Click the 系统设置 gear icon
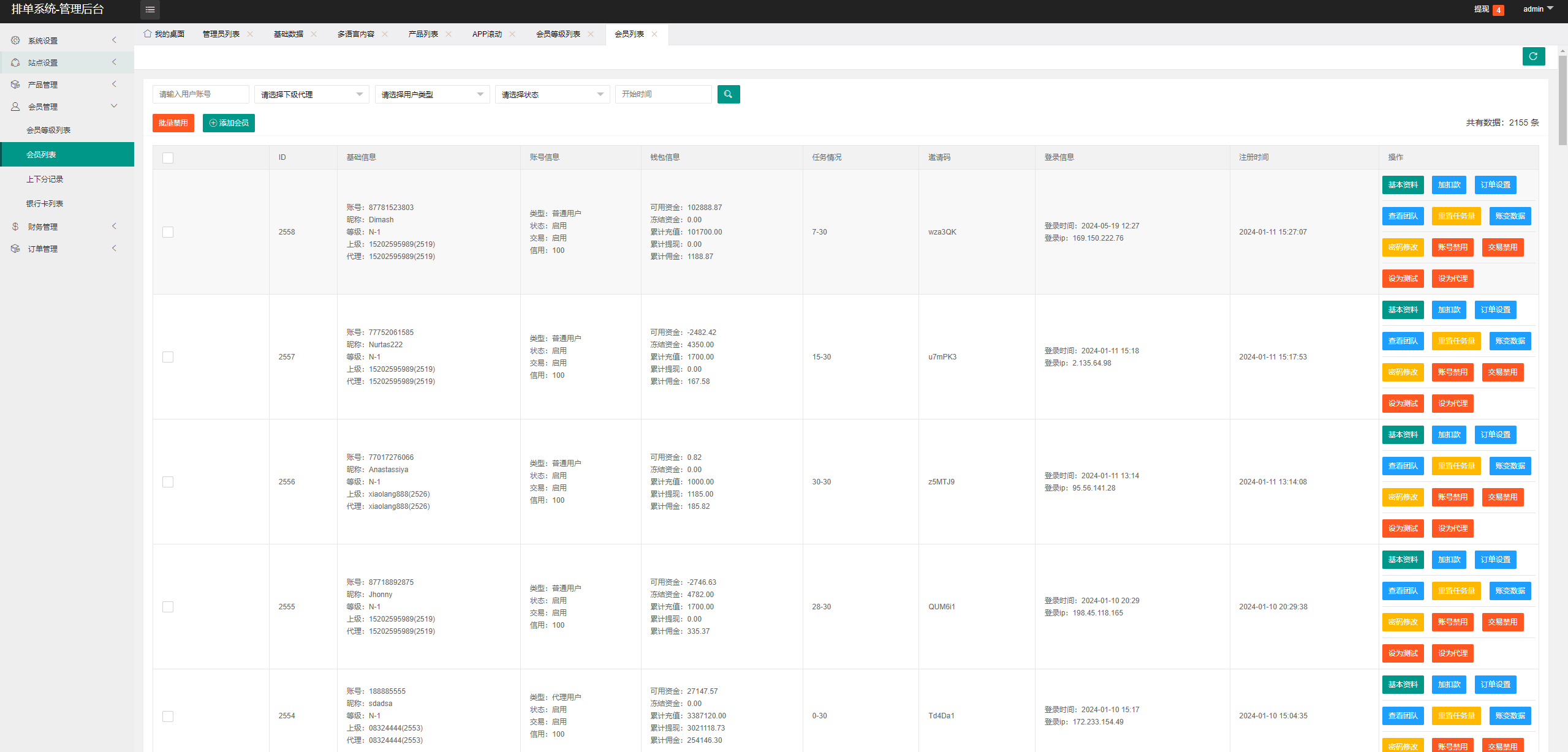Image resolution: width=1568 pixels, height=752 pixels. 15,40
